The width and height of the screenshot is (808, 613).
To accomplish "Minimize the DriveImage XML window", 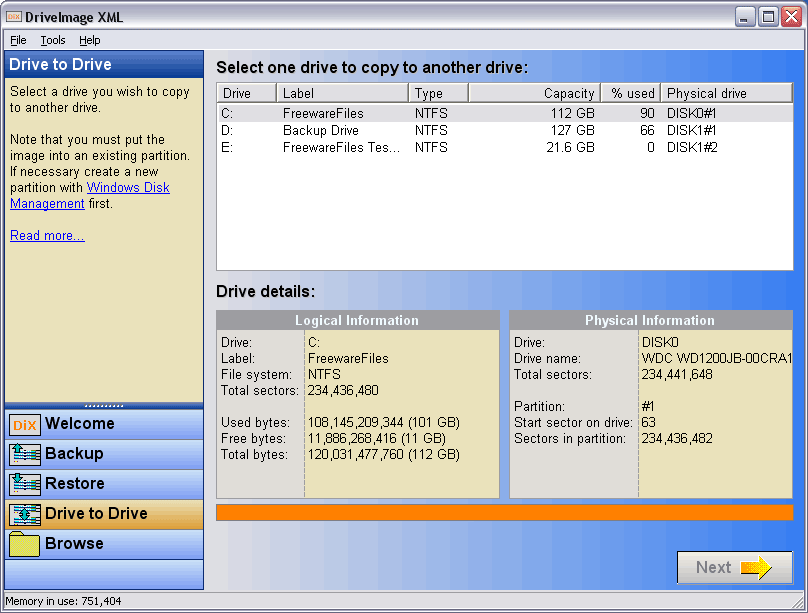I will (744, 17).
